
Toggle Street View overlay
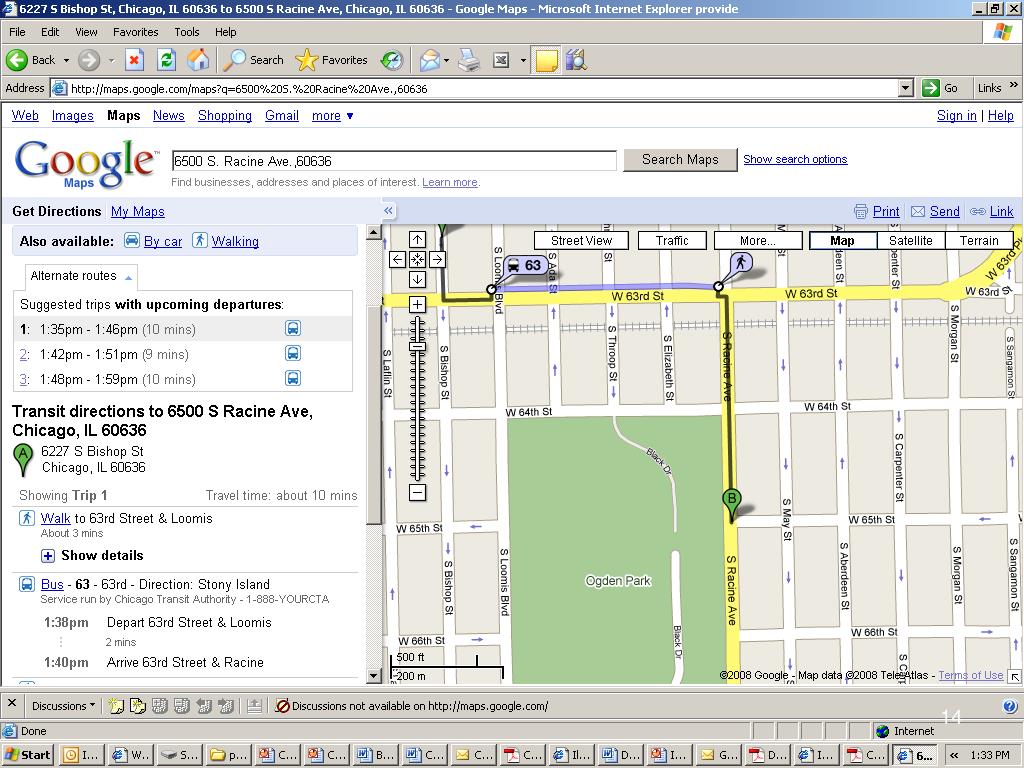point(581,240)
